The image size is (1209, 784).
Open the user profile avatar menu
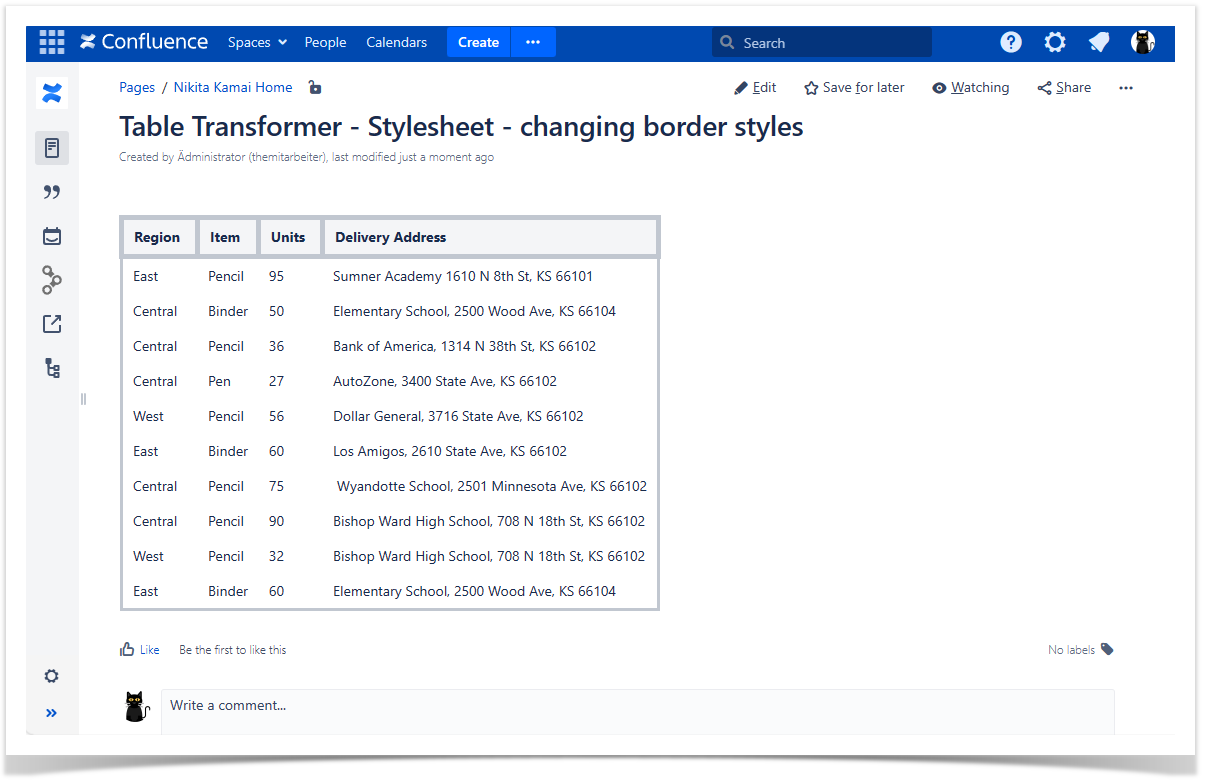coord(1142,42)
